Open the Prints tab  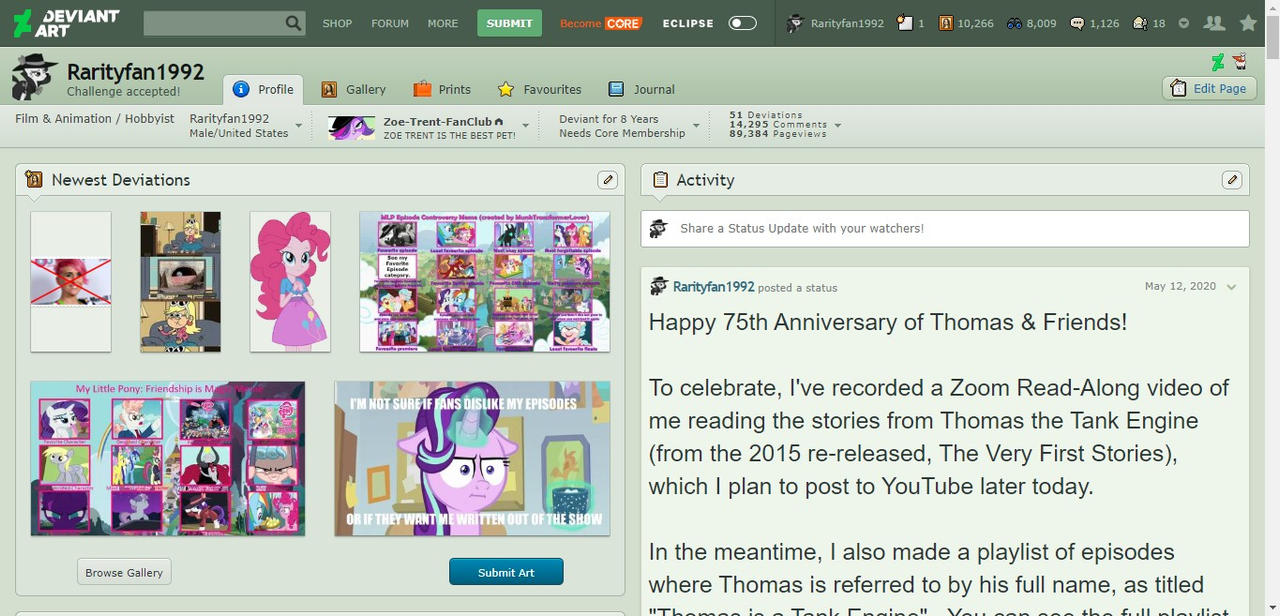[442, 89]
